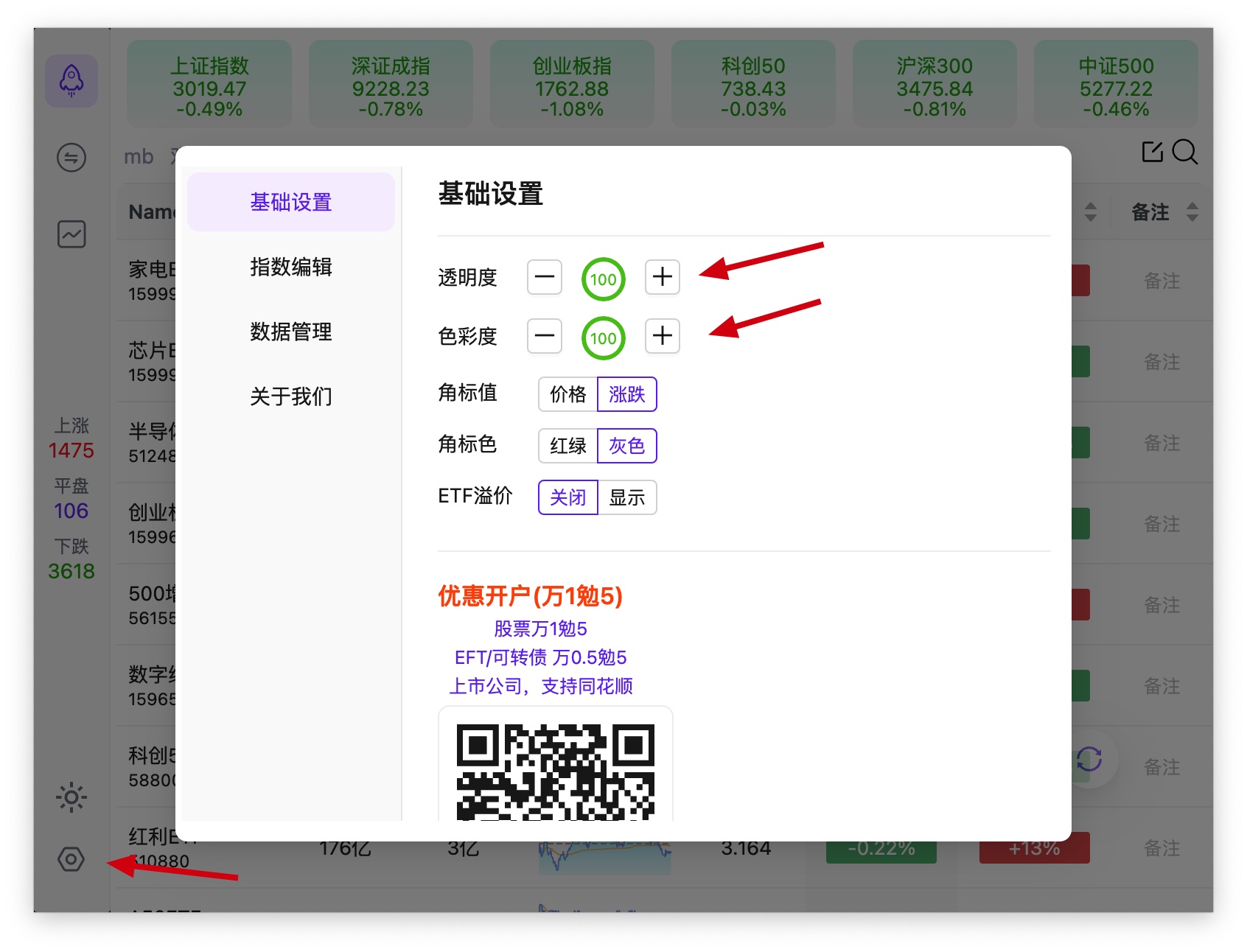Toggle the sun brightness theme icon
This screenshot has width=1247, height=952.
click(x=71, y=797)
